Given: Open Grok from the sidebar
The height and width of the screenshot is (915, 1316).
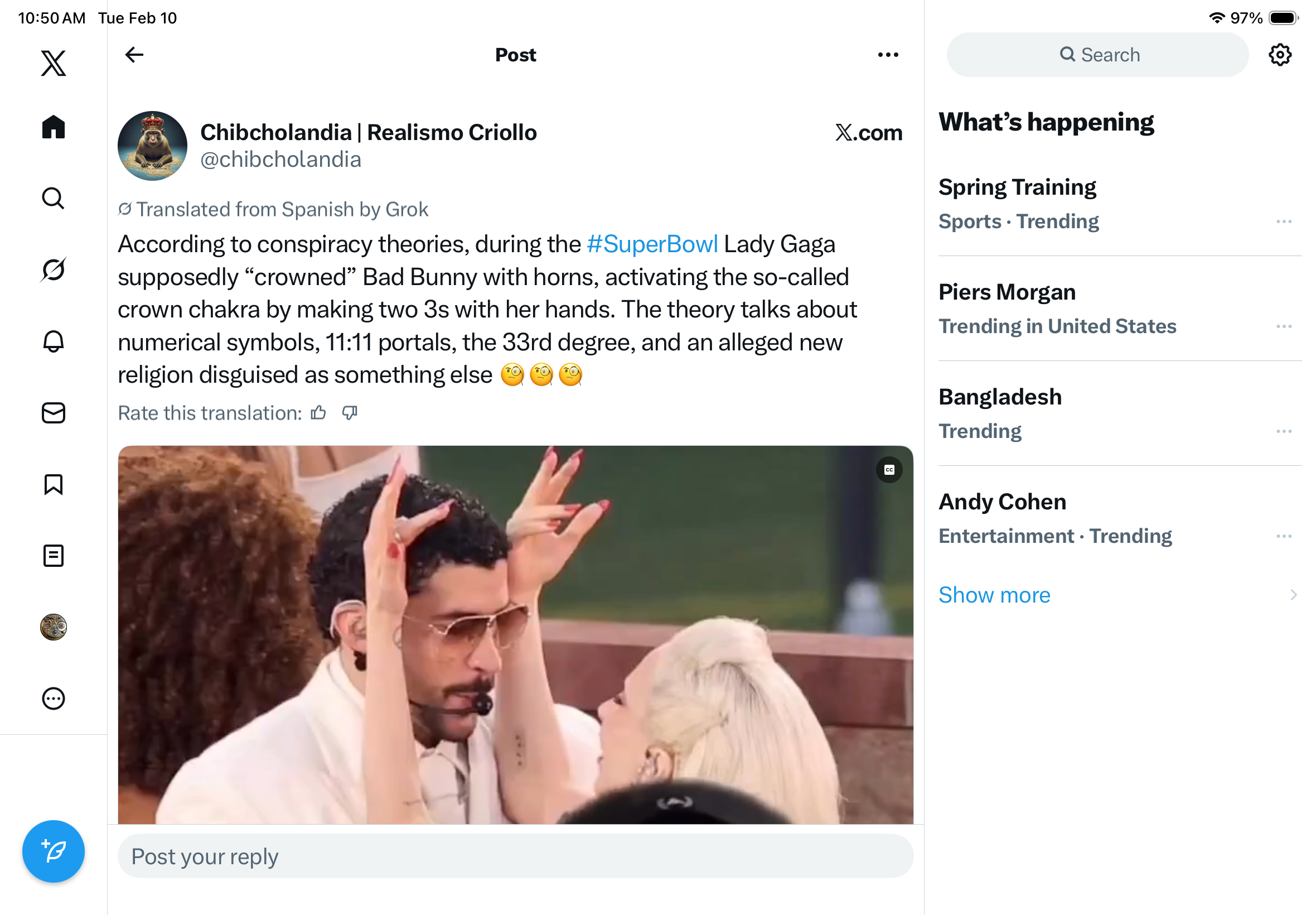Looking at the screenshot, I should pos(54,269).
